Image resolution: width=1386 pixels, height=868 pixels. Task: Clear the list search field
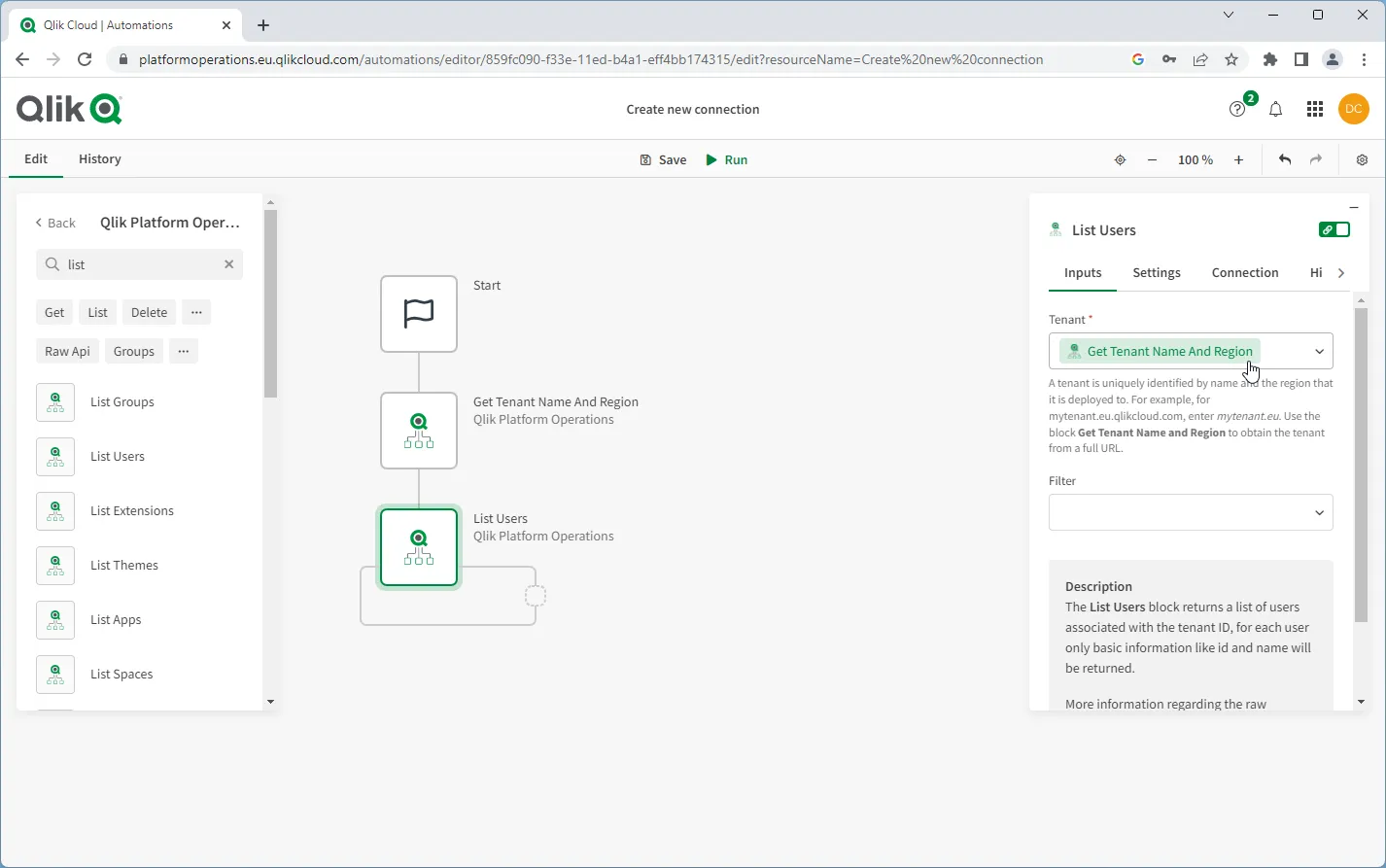click(x=229, y=264)
